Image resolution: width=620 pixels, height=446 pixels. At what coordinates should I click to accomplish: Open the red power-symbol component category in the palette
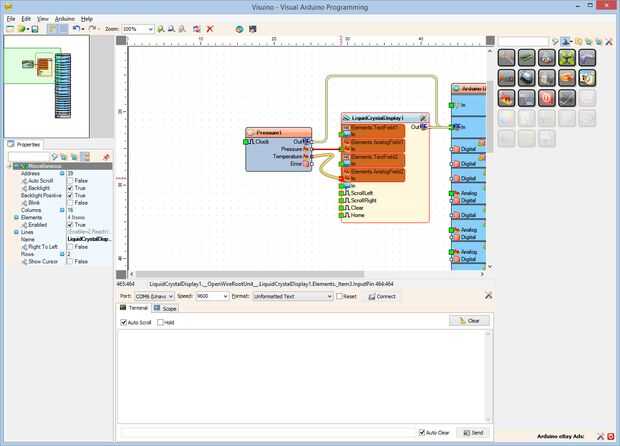(547, 98)
